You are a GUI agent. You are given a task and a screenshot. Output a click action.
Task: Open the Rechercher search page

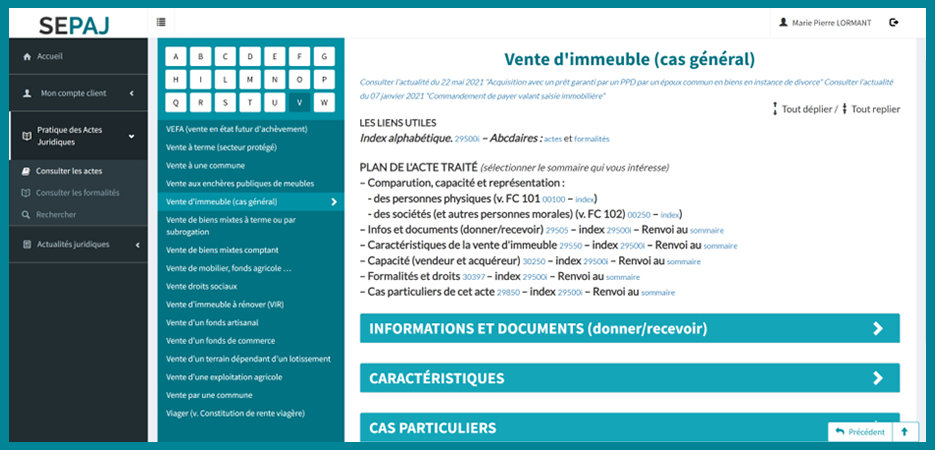point(49,214)
